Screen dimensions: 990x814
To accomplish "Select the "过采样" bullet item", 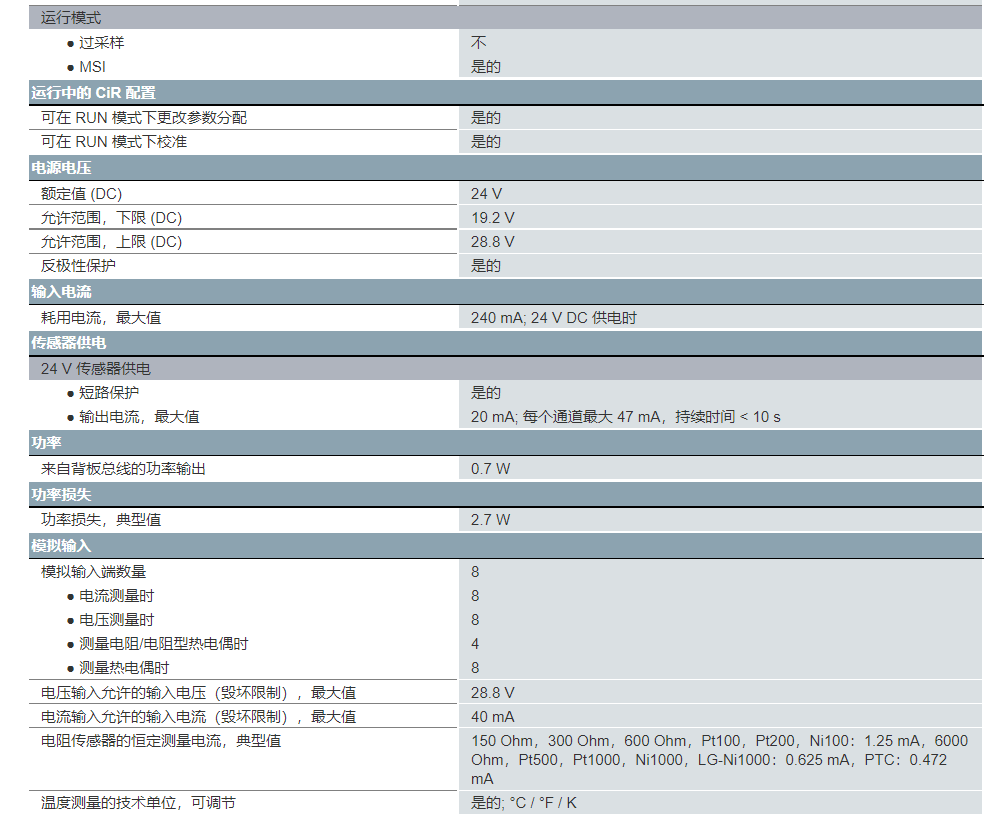I will point(101,43).
